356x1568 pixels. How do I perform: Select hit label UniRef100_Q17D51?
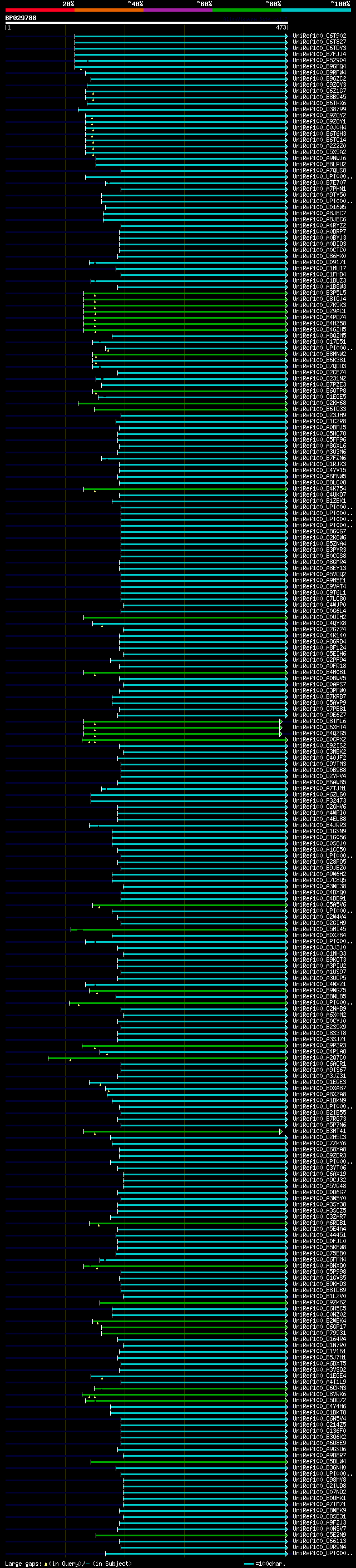pos(319,342)
